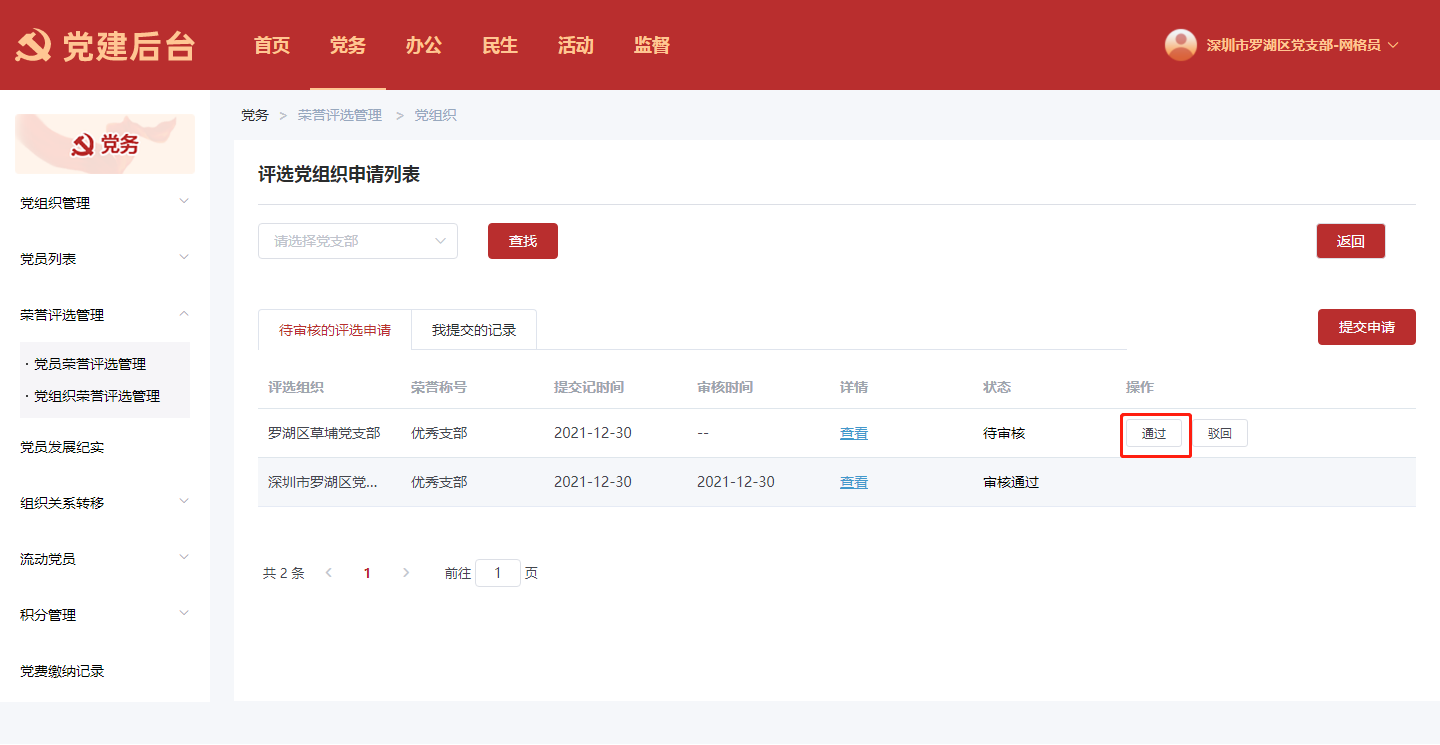Click the page number jump input field
The image size is (1440, 745).
pyautogui.click(x=497, y=573)
